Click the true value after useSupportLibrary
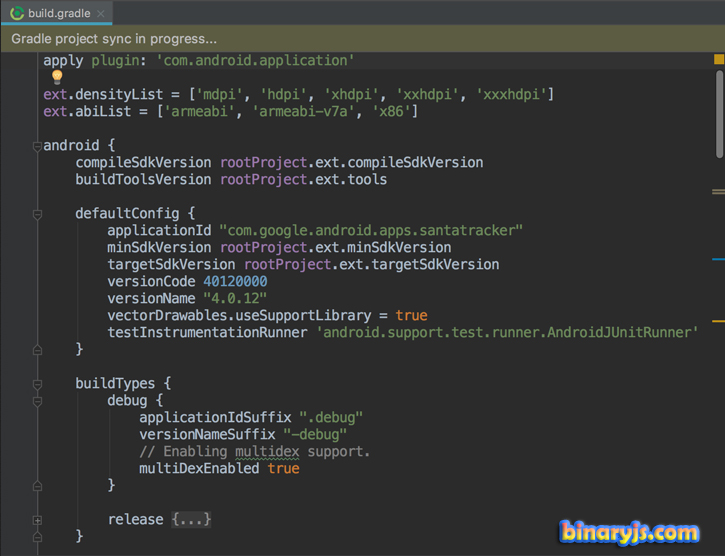The image size is (725, 556). pyautogui.click(x=412, y=315)
